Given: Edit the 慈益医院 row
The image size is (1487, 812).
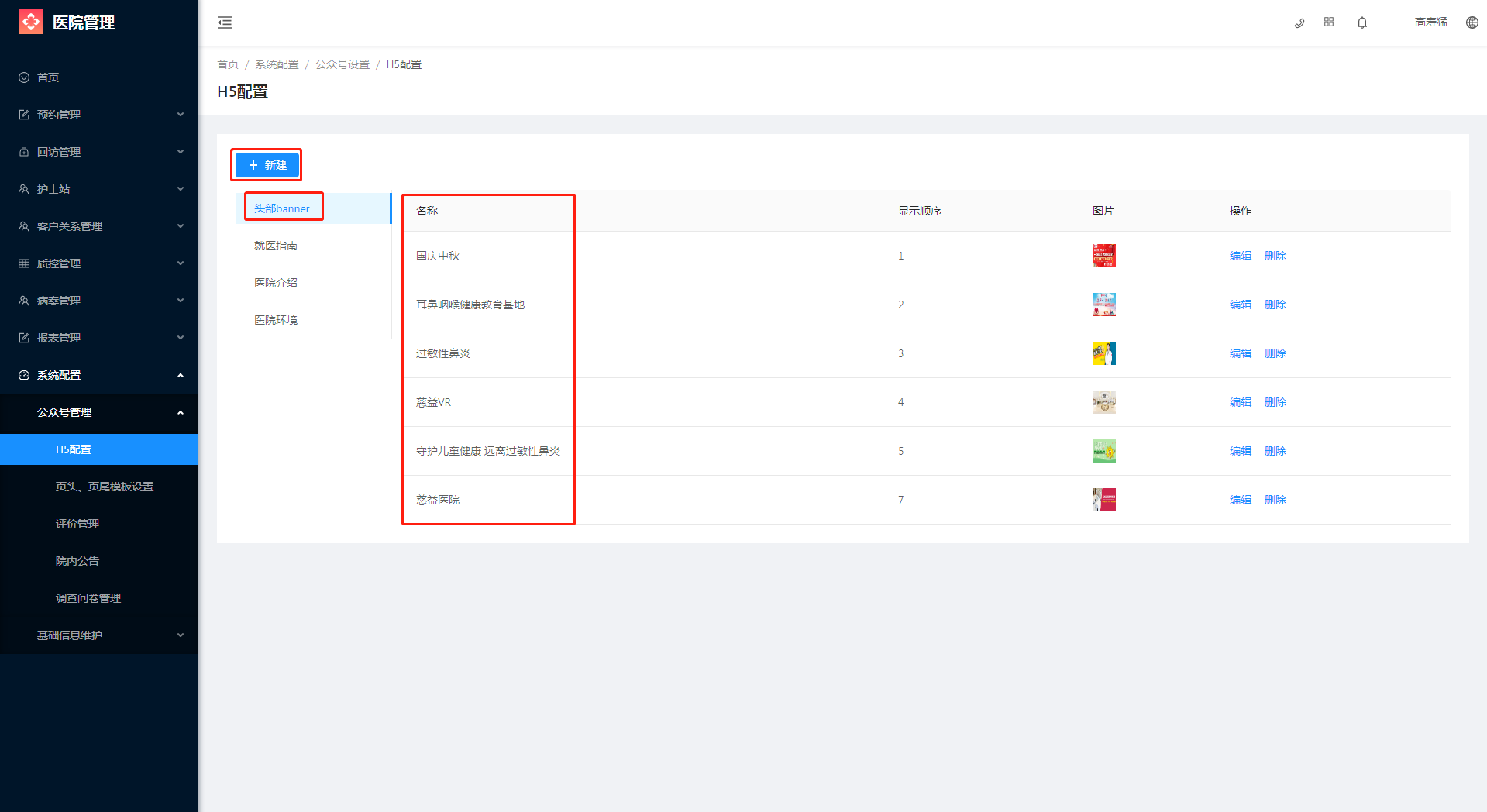Looking at the screenshot, I should 1240,500.
